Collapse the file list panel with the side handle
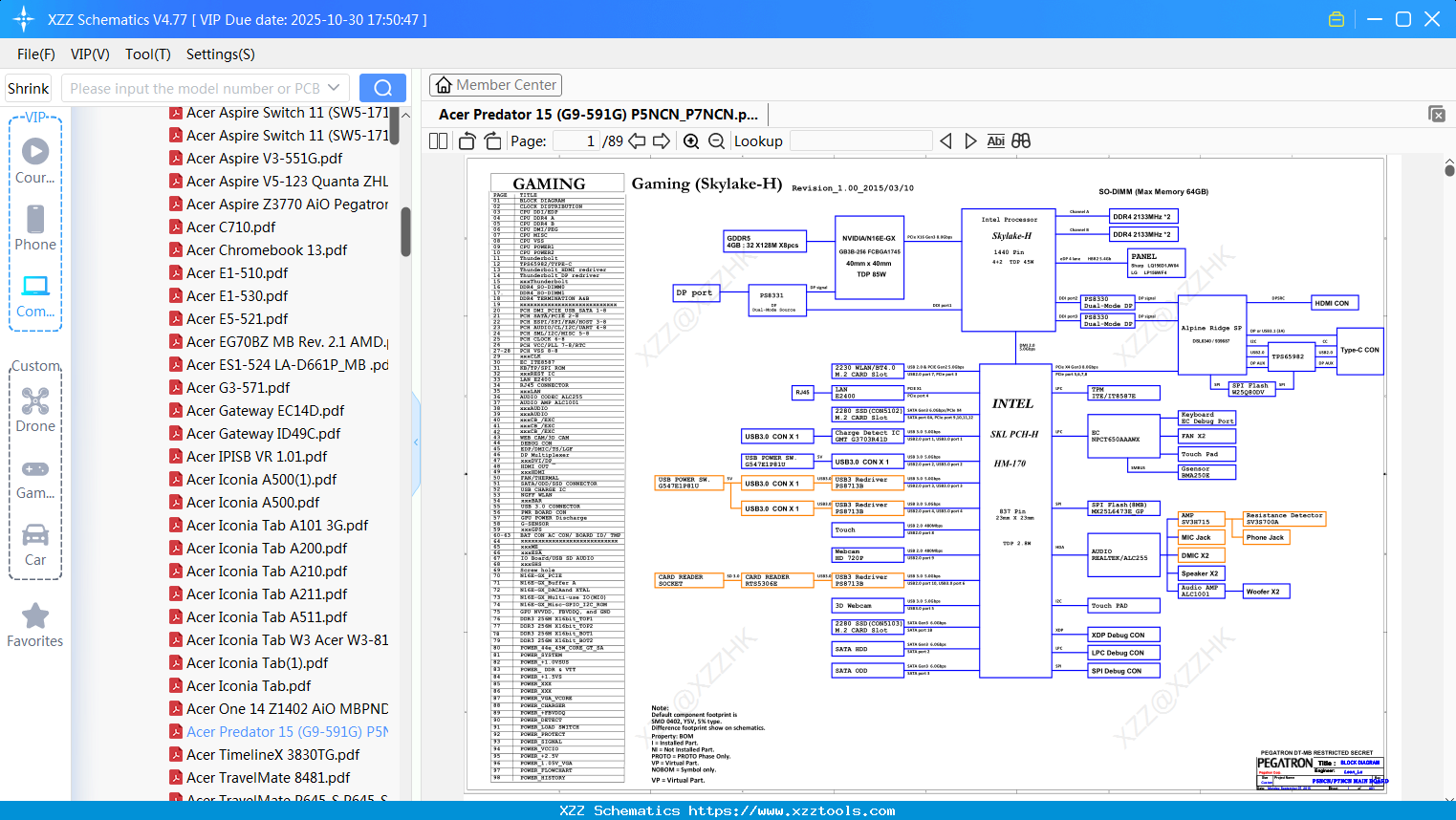The width and height of the screenshot is (1456, 820). 416,442
